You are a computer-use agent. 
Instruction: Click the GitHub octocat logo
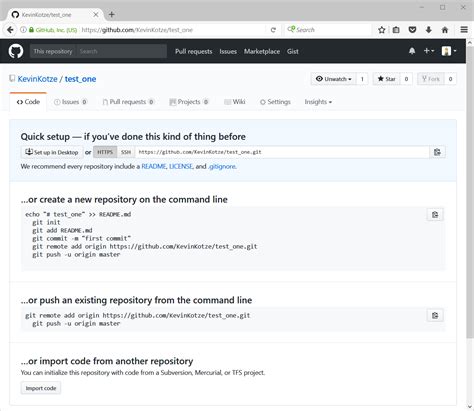pos(16,51)
